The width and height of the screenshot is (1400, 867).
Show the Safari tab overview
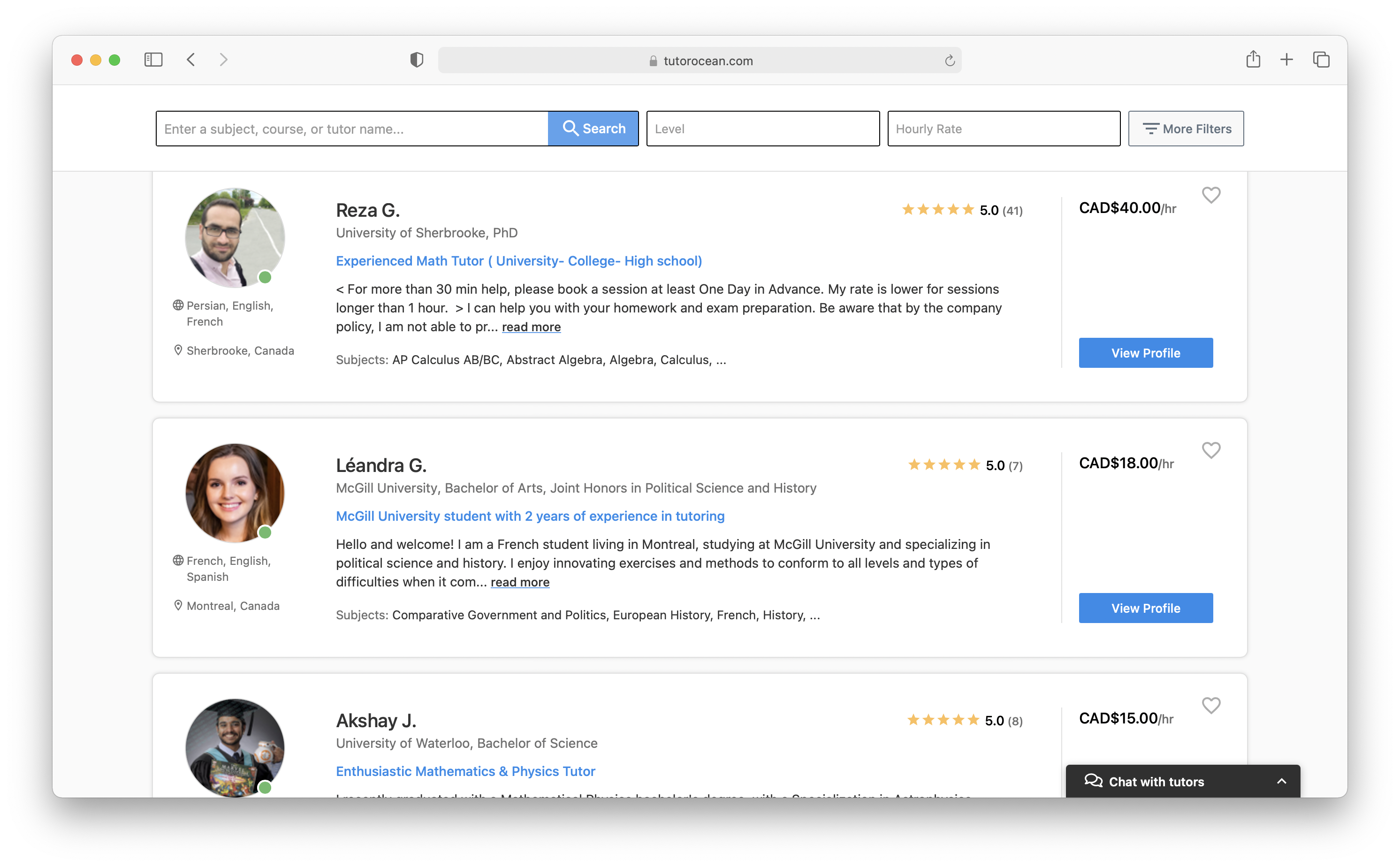[x=1321, y=60]
